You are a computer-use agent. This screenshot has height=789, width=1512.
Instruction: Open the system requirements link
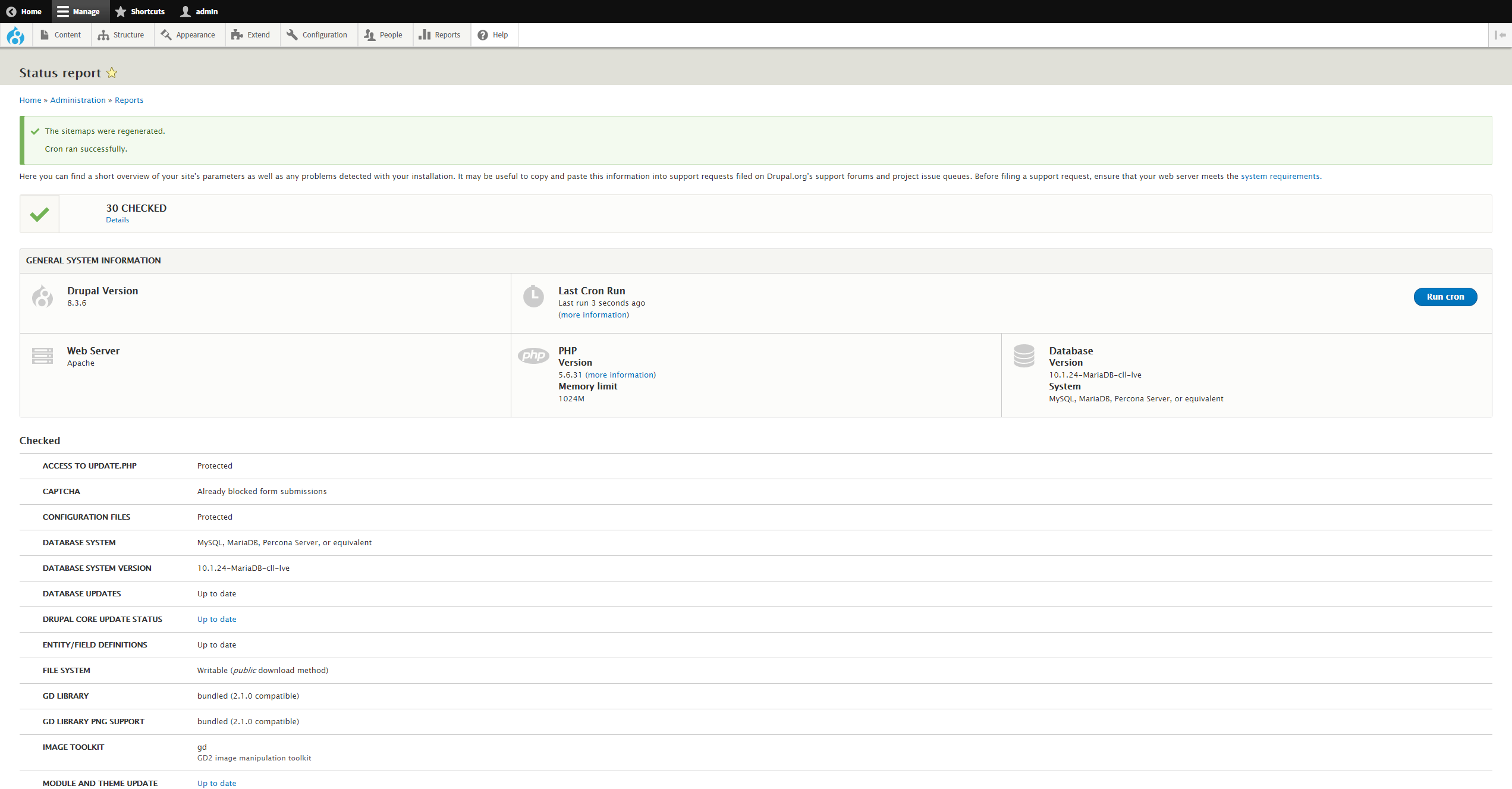(x=1280, y=177)
